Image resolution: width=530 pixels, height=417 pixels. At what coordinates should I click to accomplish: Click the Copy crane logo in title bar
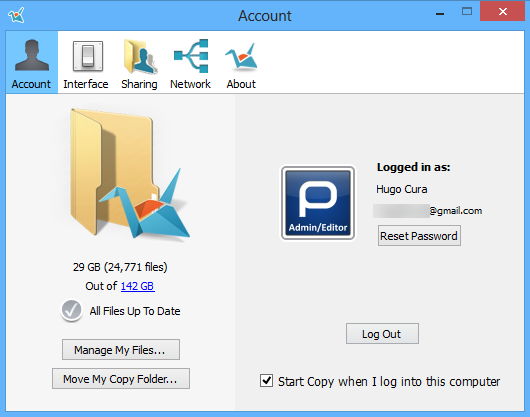[17, 15]
